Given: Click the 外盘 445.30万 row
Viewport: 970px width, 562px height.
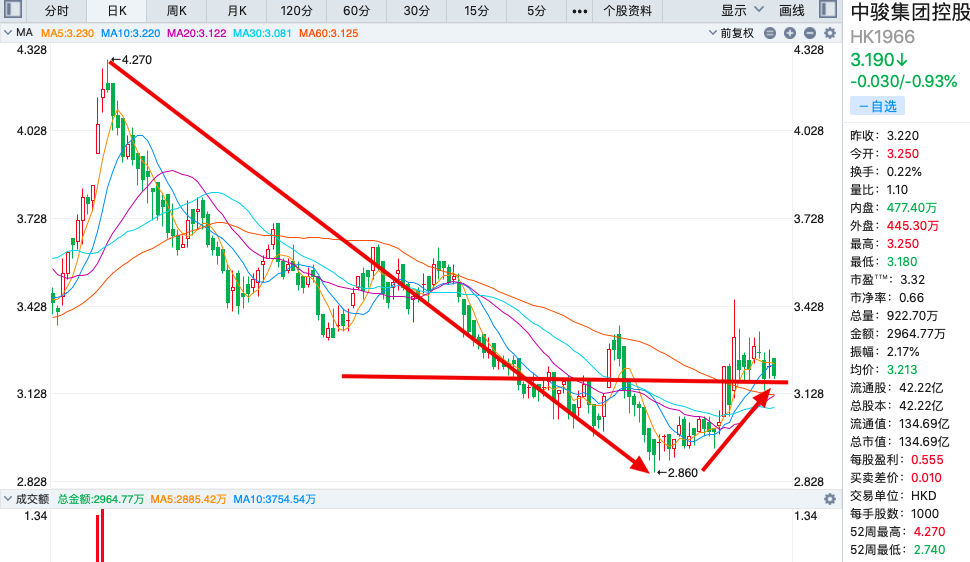Looking at the screenshot, I should tap(895, 225).
